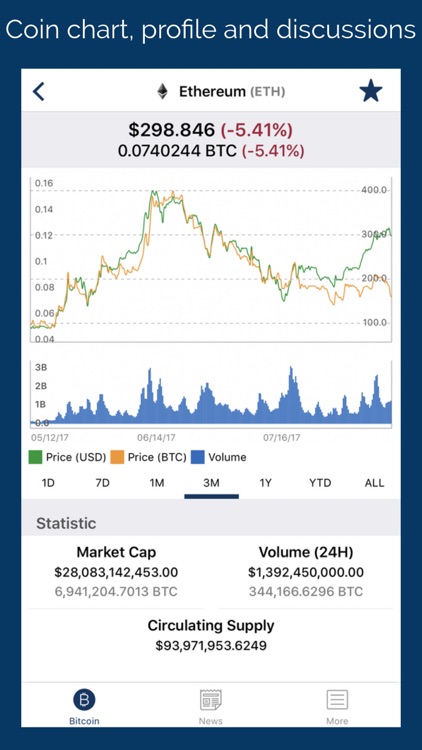The height and width of the screenshot is (750, 422).
Task: Select the 1M time range
Action: pos(157,483)
